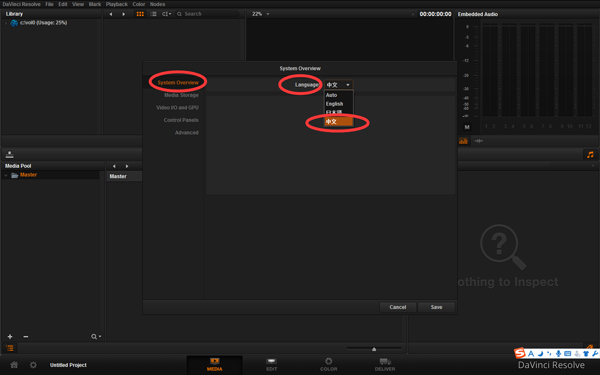Switch library to thumbnail grid view
This screenshot has height=375, width=600.
140,14
